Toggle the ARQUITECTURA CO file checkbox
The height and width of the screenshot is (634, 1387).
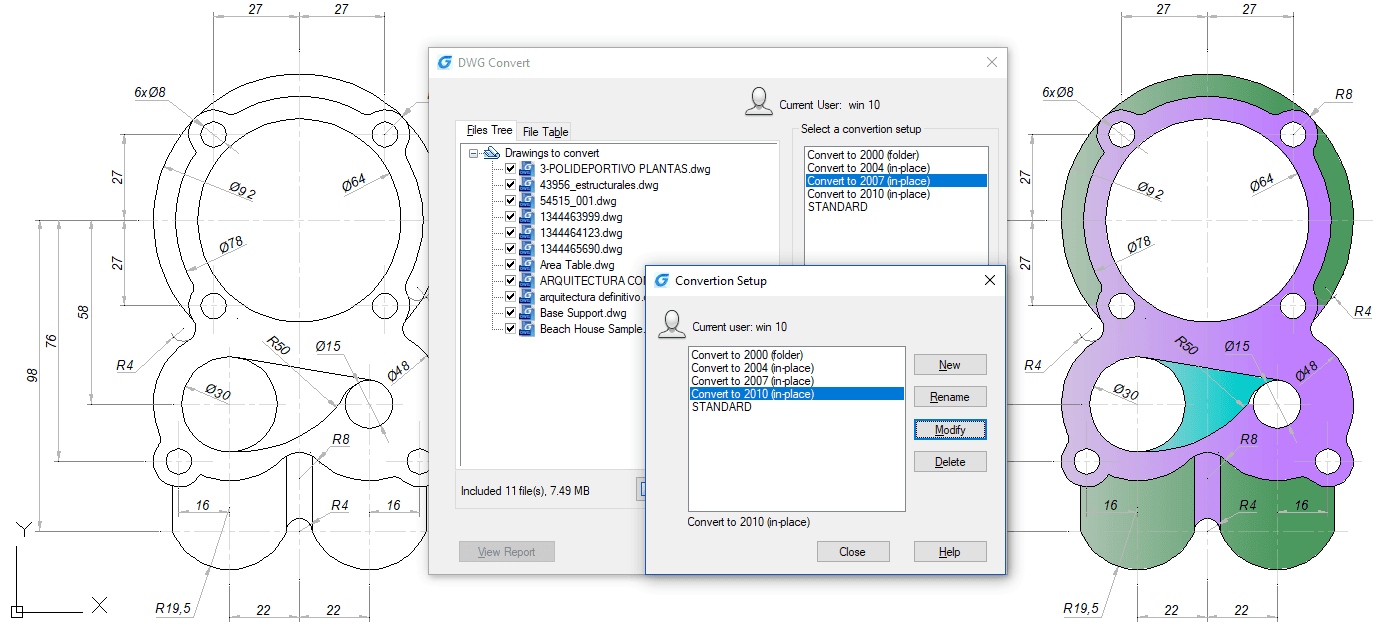click(511, 281)
